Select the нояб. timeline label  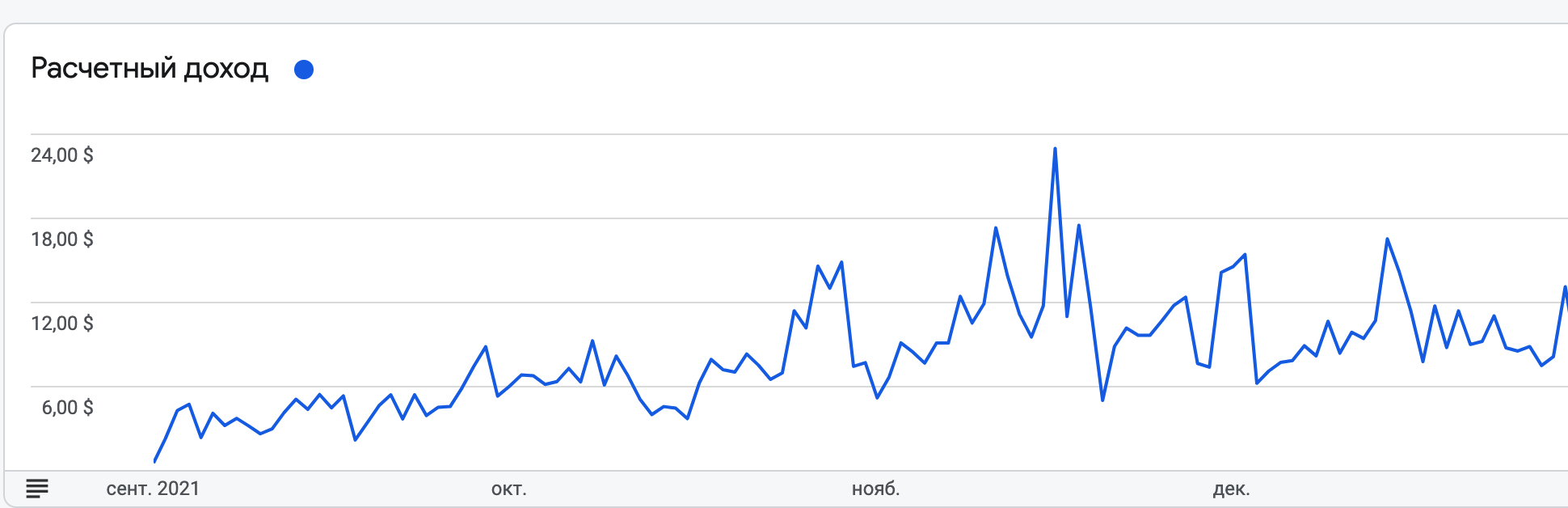[x=876, y=489]
